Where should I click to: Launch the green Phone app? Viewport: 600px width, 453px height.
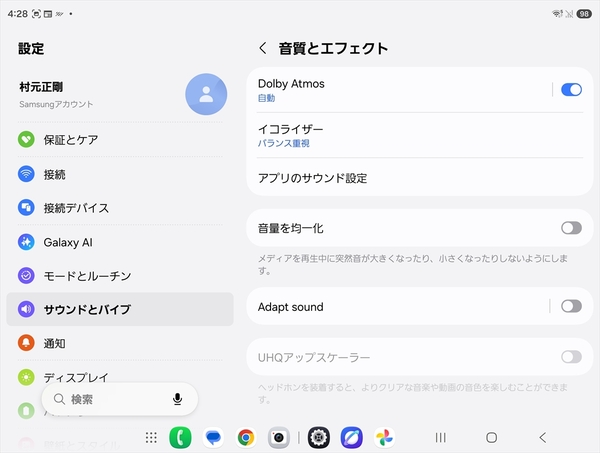coord(180,437)
